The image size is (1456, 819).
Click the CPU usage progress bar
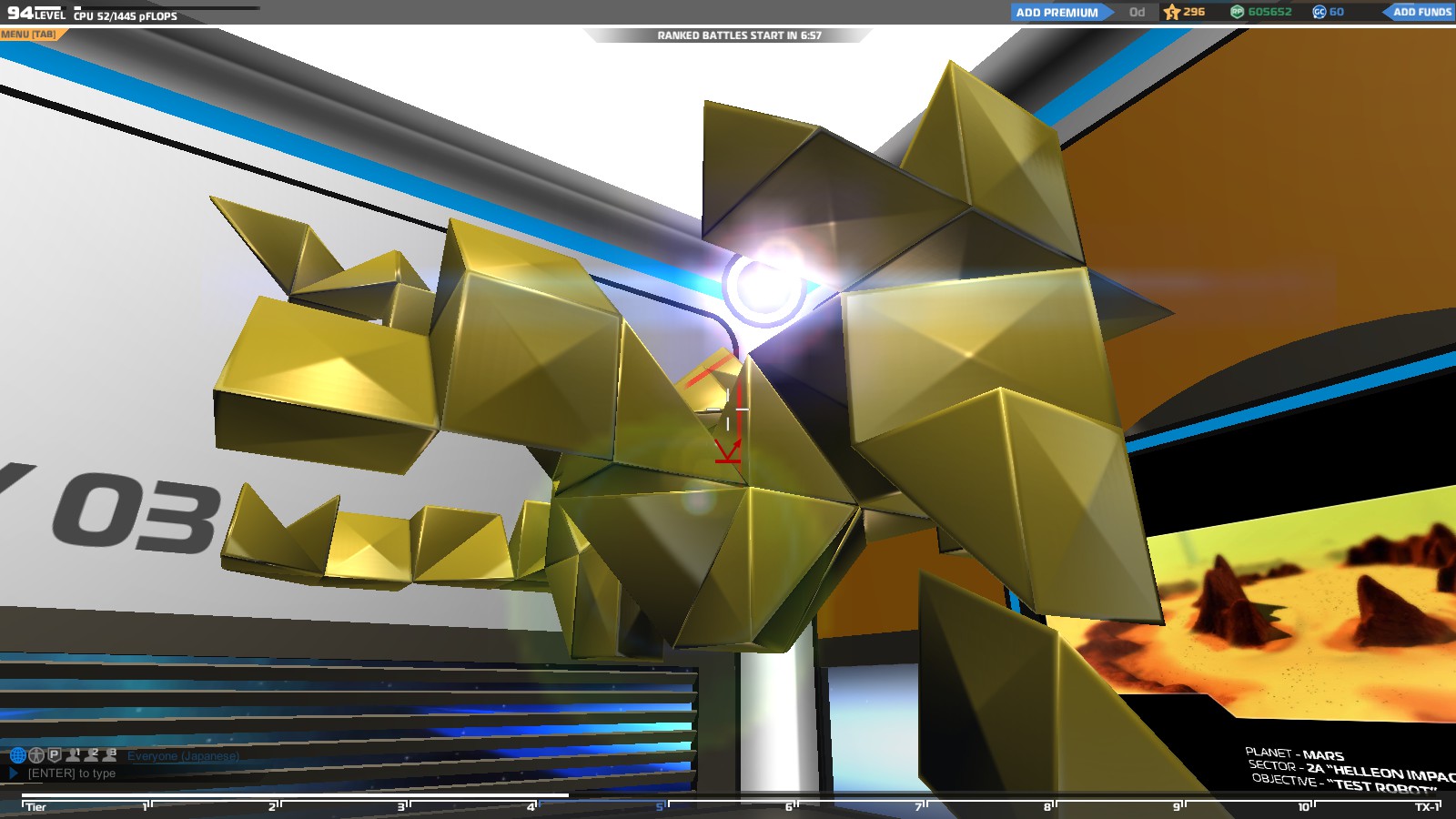tap(166, 8)
